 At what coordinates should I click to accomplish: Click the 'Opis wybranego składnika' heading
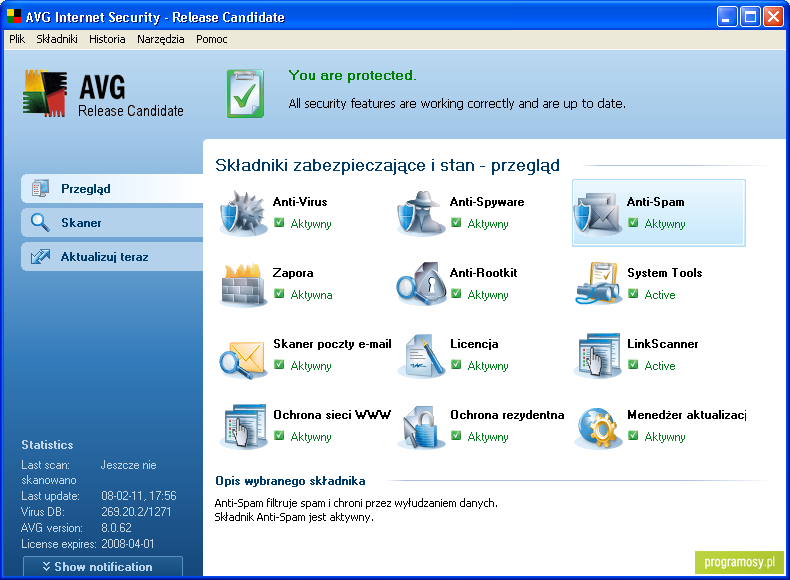pos(290,481)
